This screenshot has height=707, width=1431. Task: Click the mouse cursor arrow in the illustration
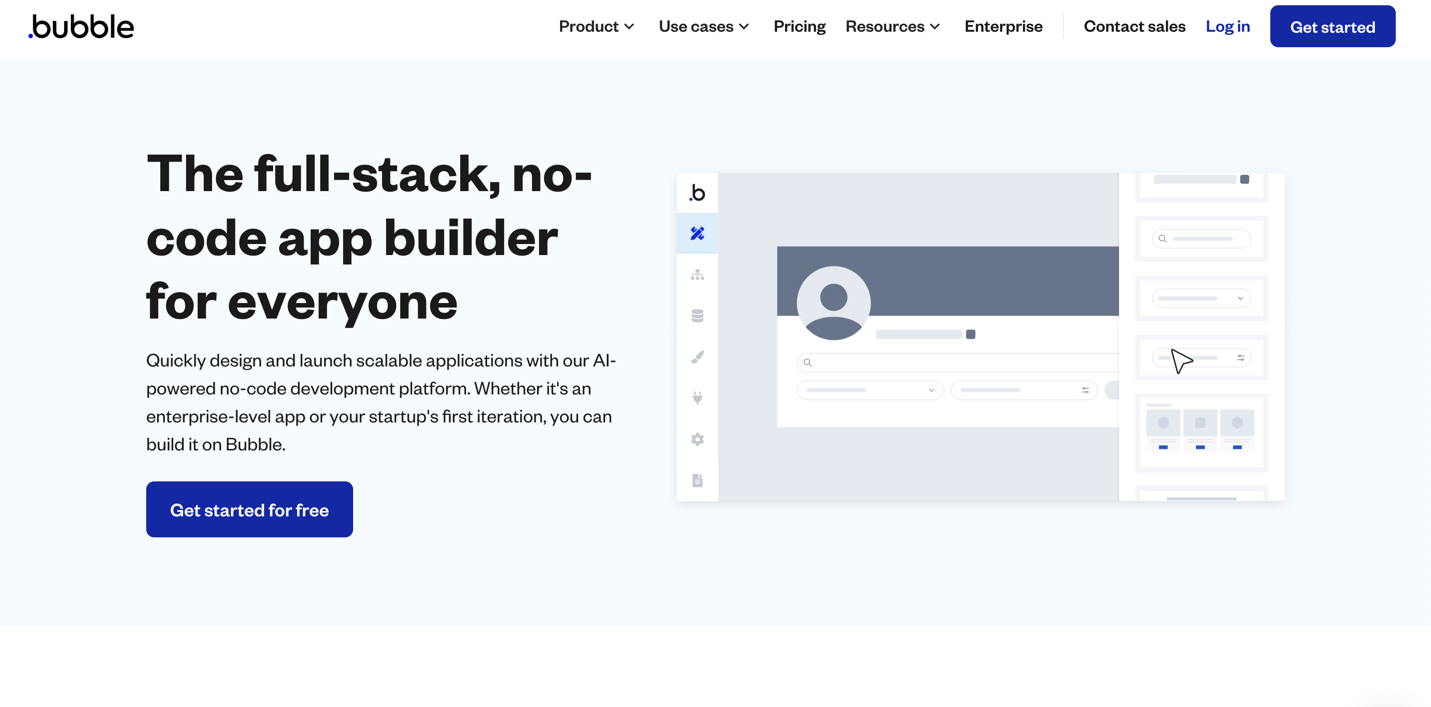1182,360
